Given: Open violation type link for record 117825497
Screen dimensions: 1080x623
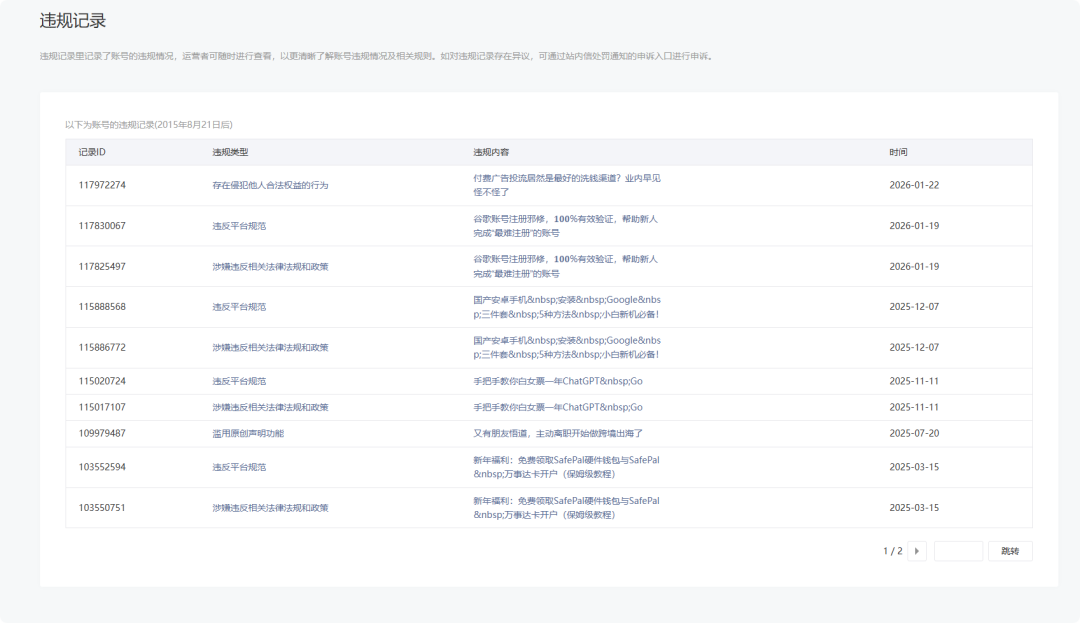Looking at the screenshot, I should [x=270, y=266].
